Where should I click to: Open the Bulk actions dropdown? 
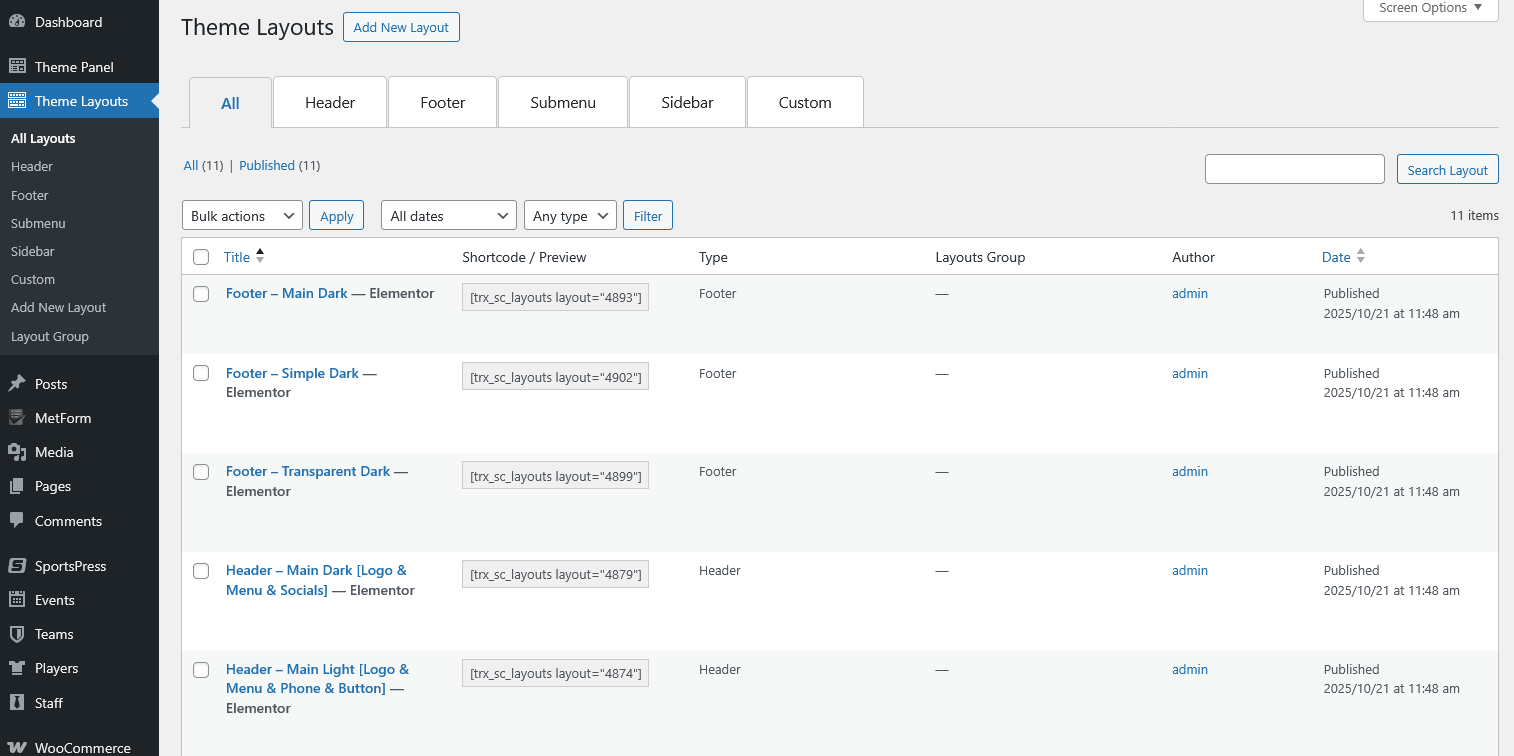[242, 216]
